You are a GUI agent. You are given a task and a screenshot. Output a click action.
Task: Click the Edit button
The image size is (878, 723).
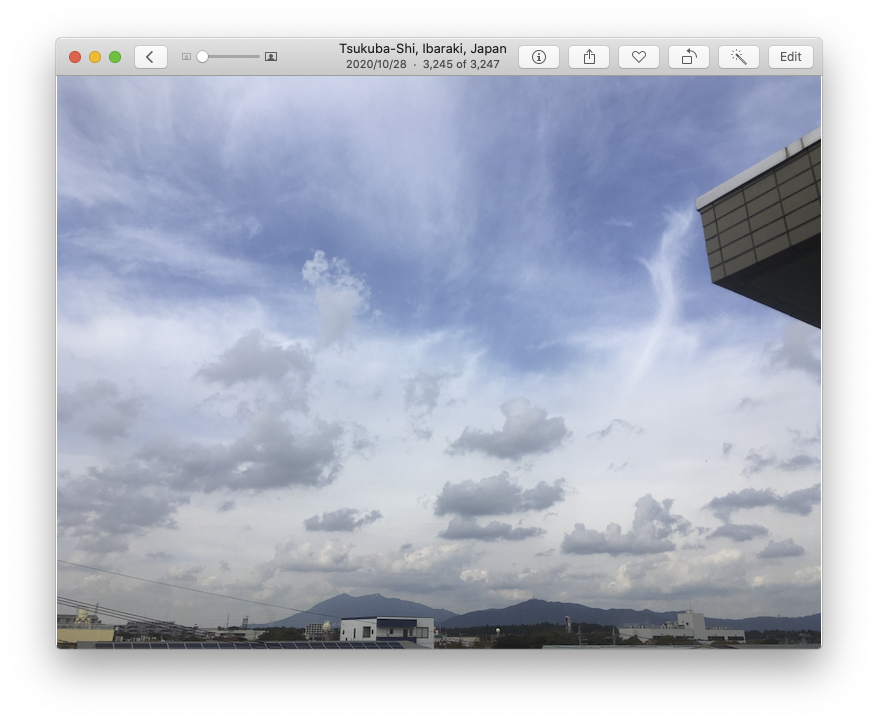tap(790, 57)
